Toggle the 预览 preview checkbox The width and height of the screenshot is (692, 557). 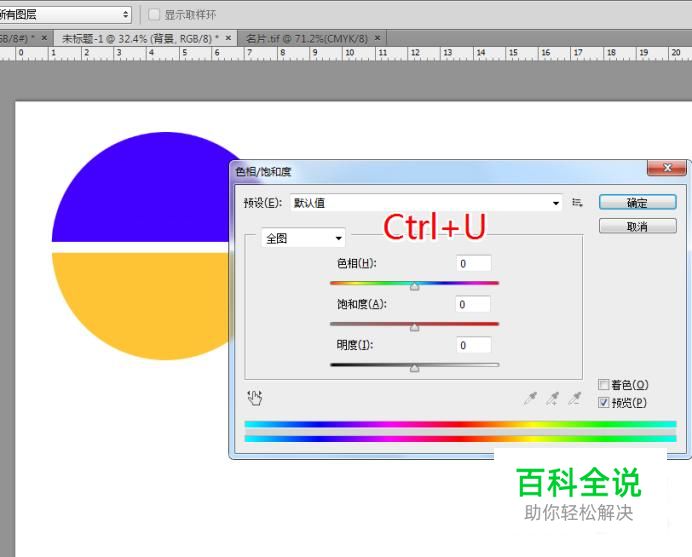click(x=603, y=403)
